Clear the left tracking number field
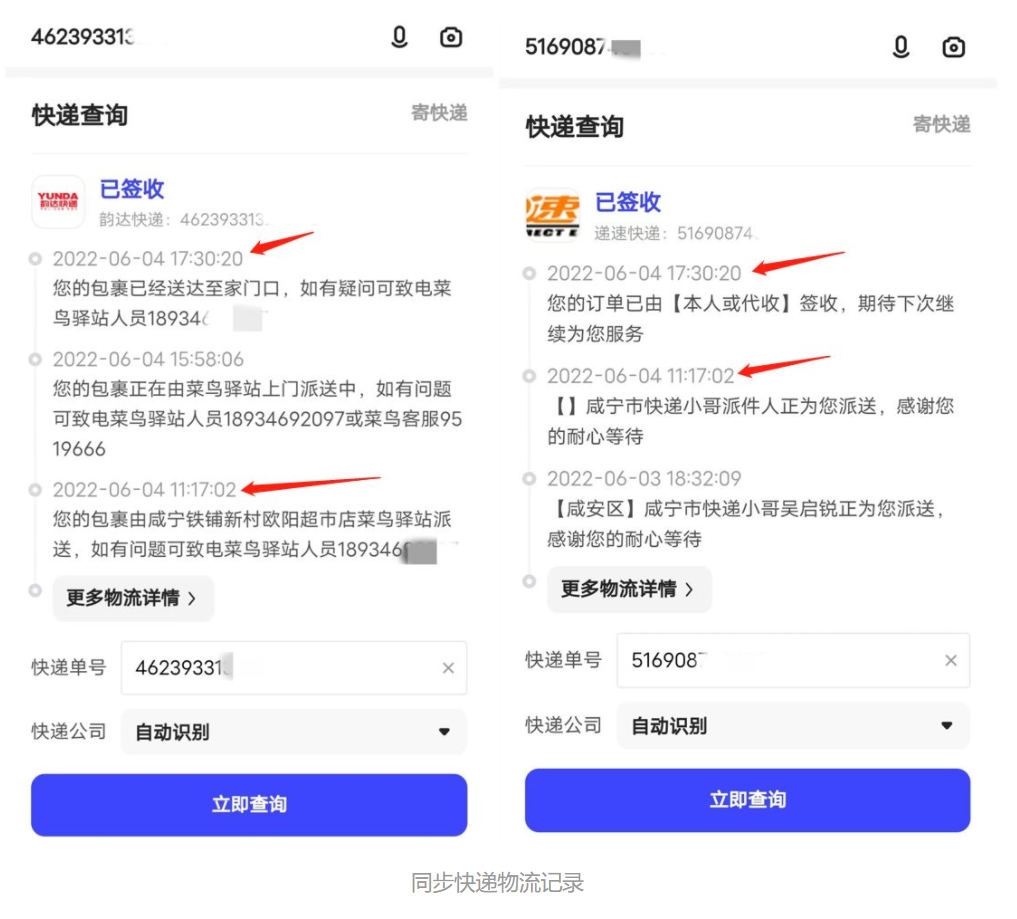 click(448, 667)
